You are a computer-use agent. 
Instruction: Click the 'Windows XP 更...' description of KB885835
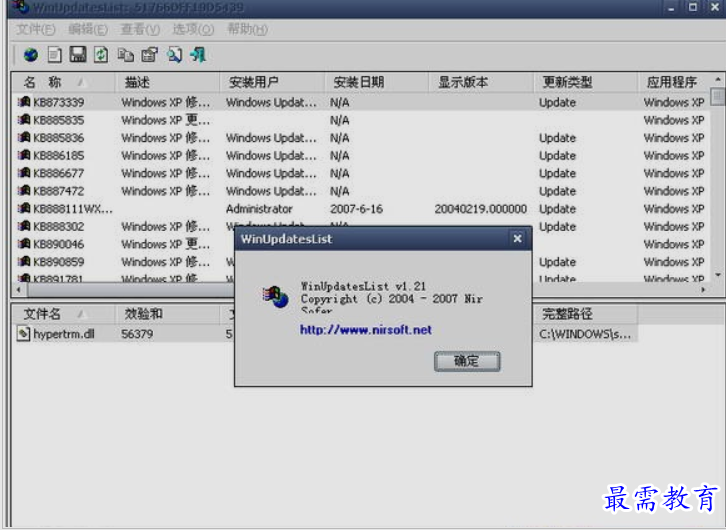(165, 120)
